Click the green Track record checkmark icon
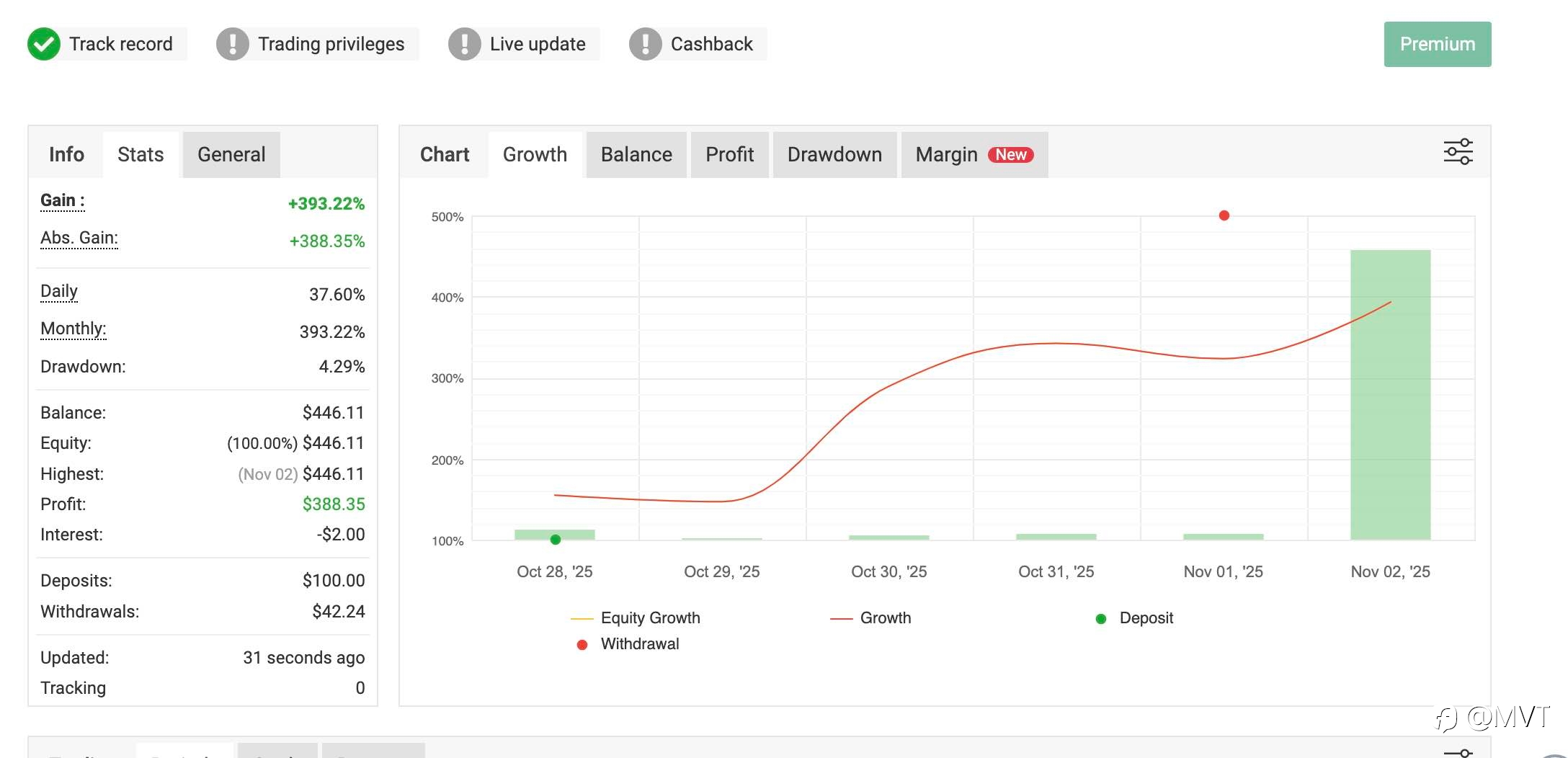The image size is (1568, 758). [44, 44]
